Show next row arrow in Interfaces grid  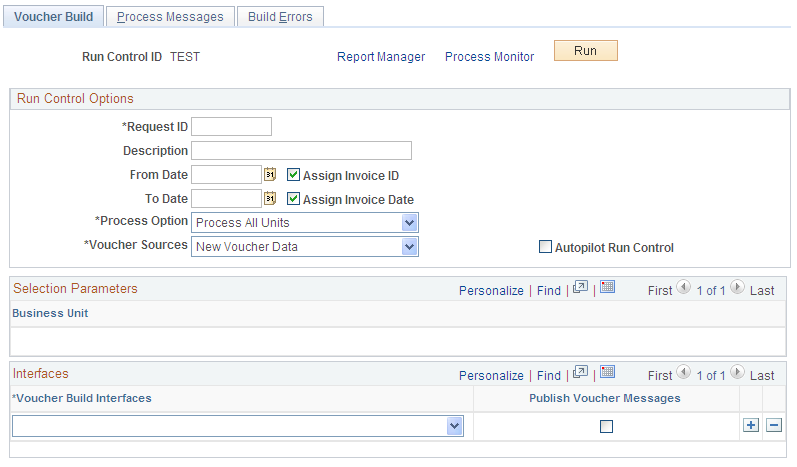[x=737, y=372]
